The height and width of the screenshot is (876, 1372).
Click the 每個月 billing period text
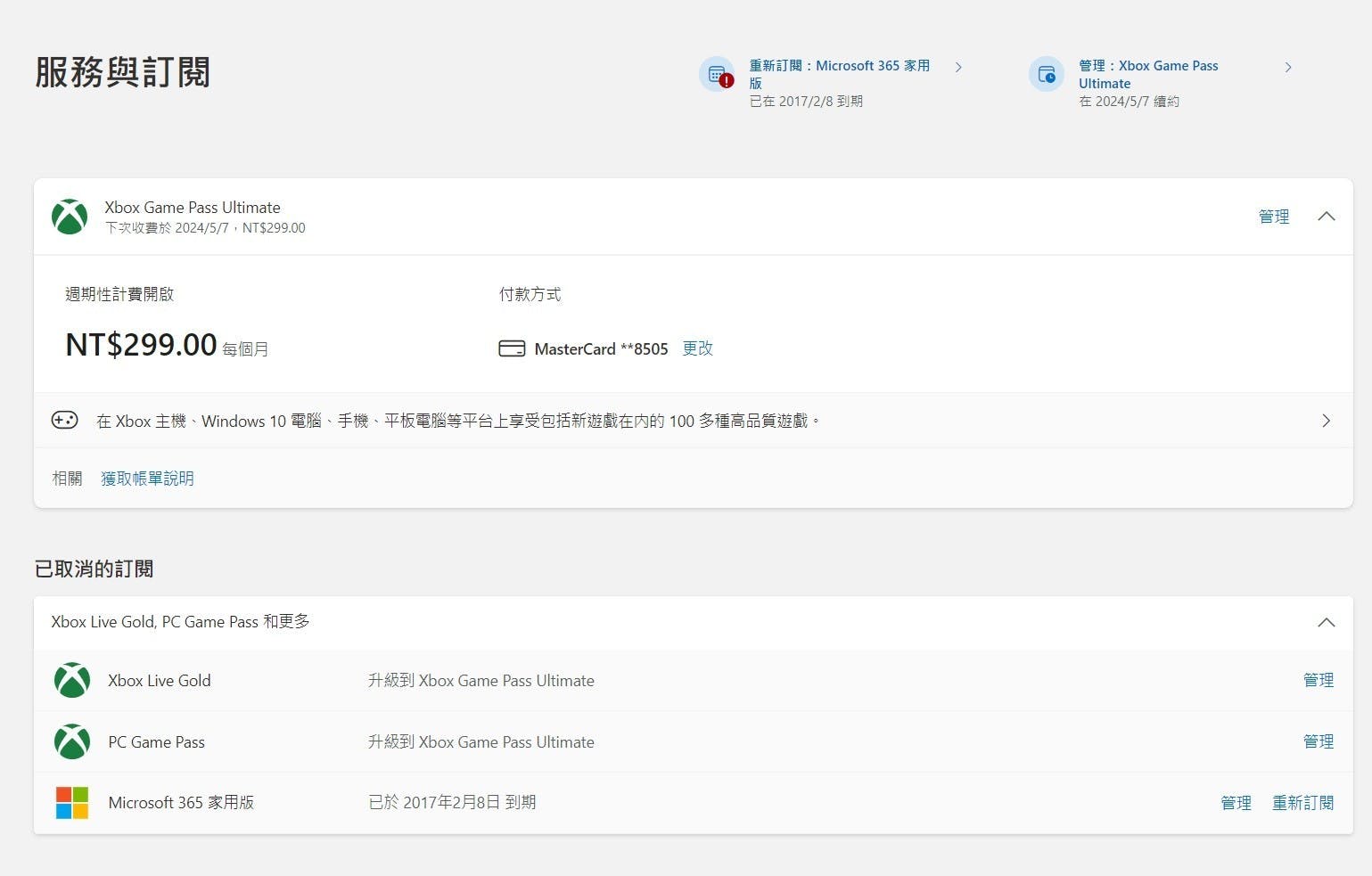point(245,349)
